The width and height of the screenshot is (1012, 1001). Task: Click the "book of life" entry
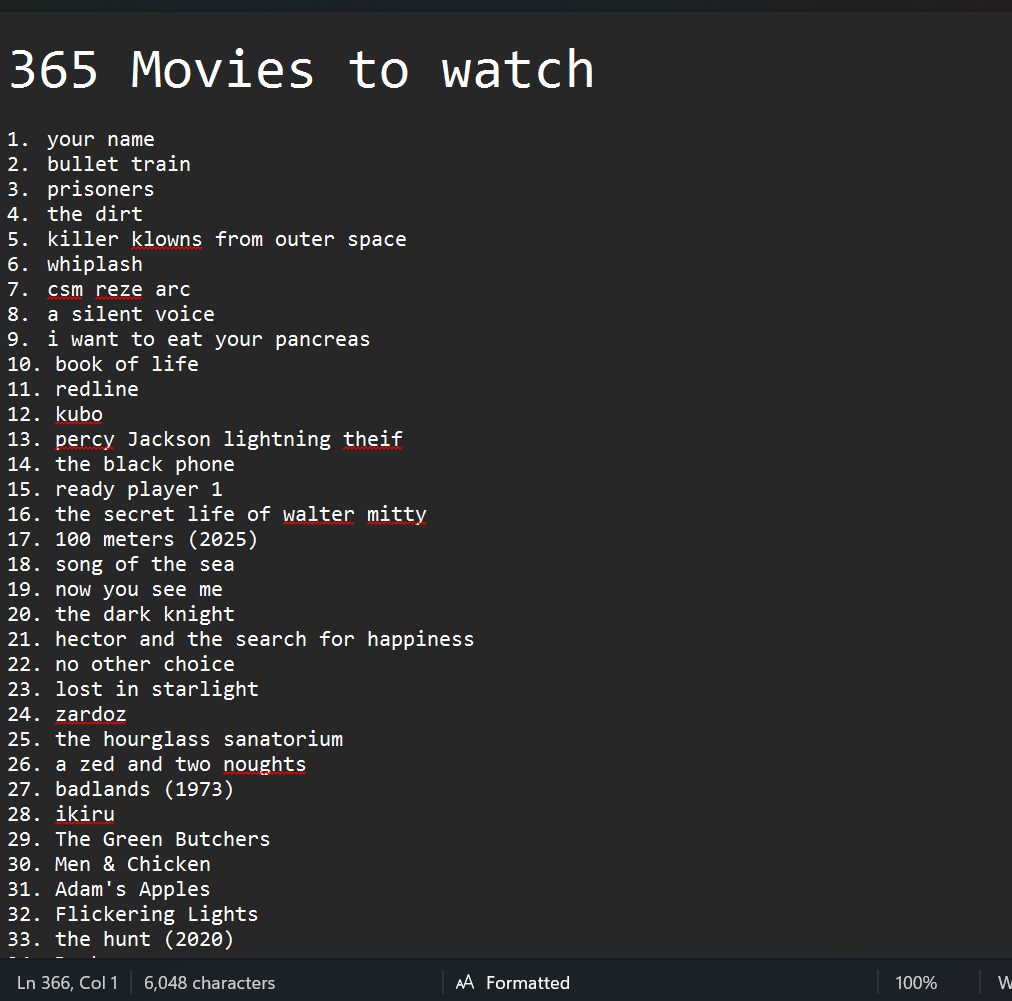click(126, 364)
